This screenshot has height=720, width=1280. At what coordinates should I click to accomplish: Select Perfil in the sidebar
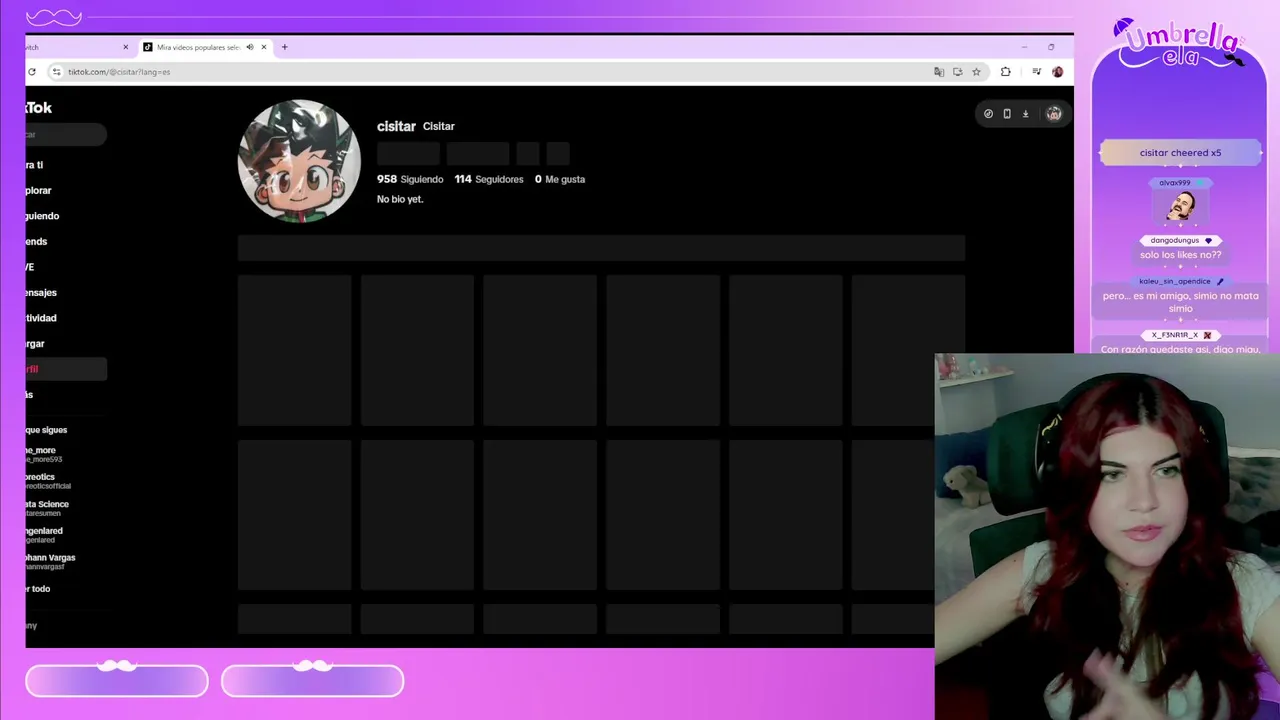tap(66, 369)
